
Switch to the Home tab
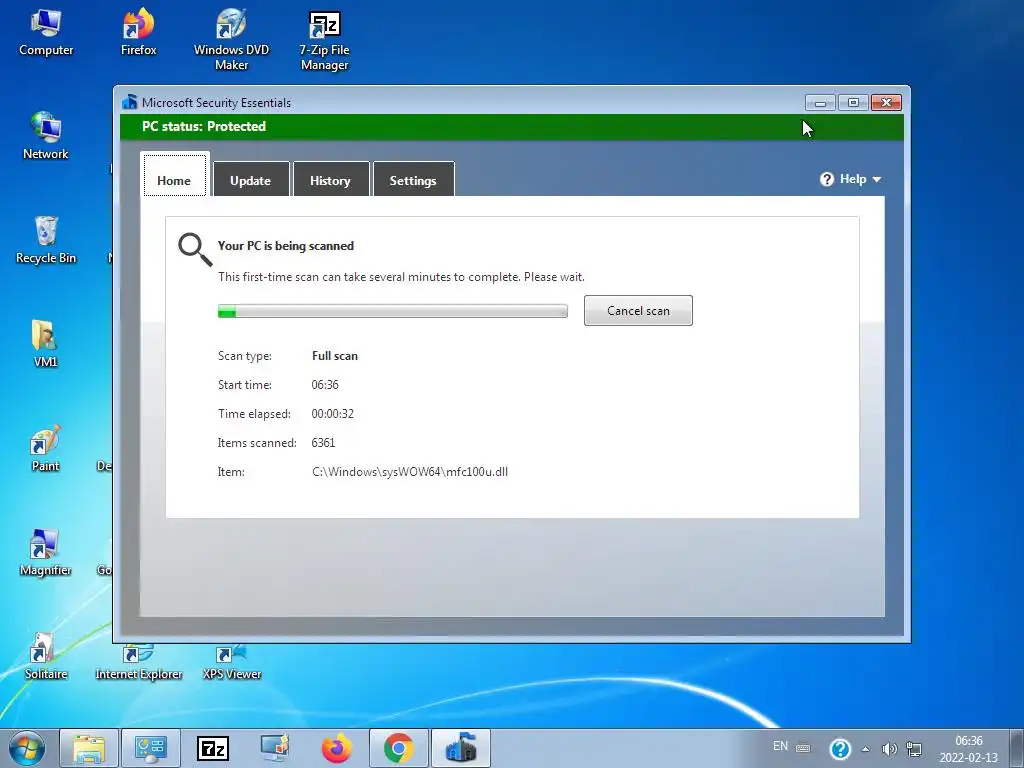coord(174,174)
